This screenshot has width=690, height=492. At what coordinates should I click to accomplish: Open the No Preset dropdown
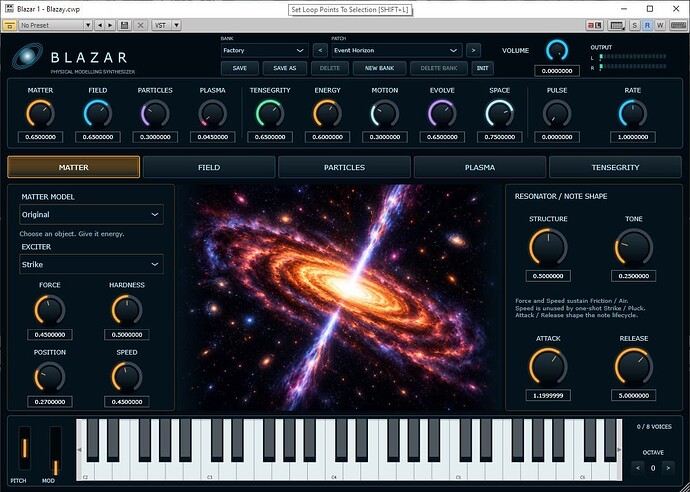tap(55, 26)
